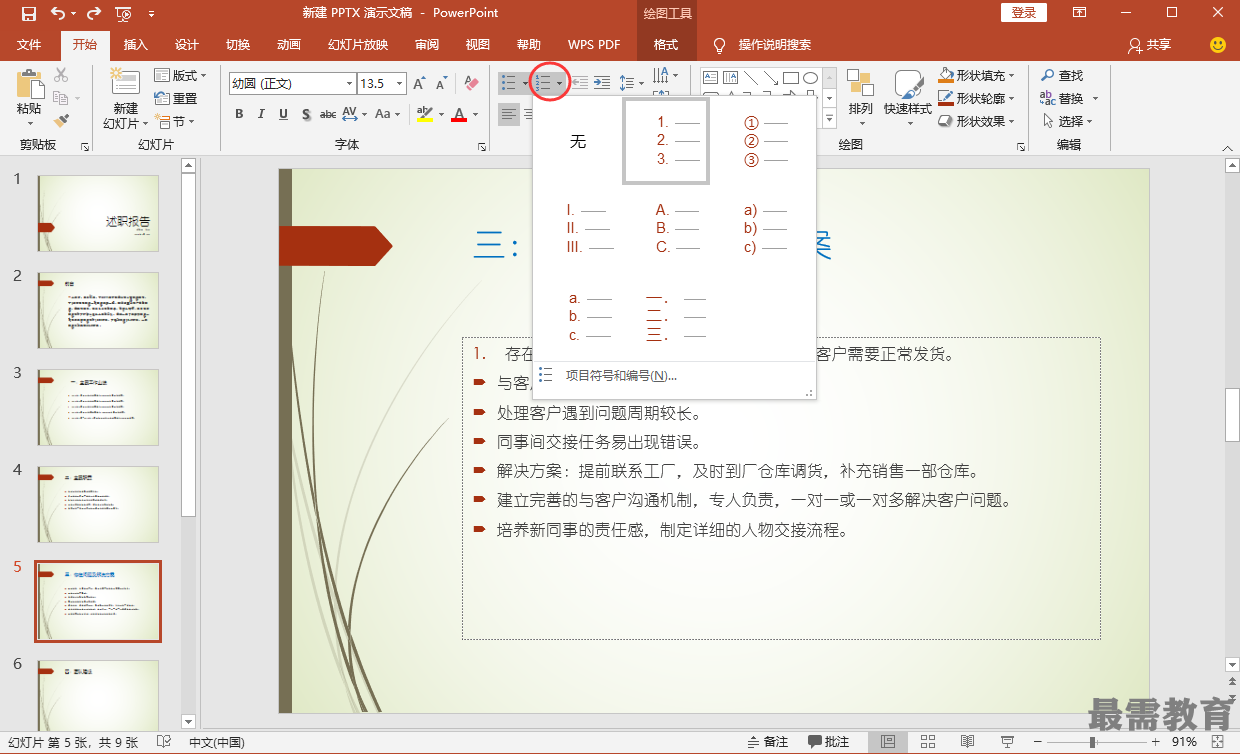This screenshot has width=1240, height=754.
Task: Switch to Reading View icon
Action: coord(966,742)
